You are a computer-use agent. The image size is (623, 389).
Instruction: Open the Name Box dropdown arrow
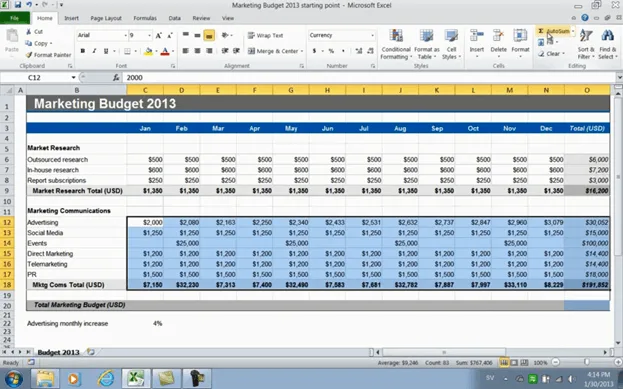coord(74,77)
